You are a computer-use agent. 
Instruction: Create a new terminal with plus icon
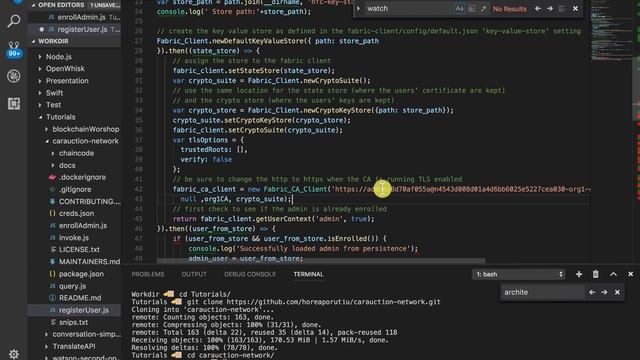tap(579, 274)
